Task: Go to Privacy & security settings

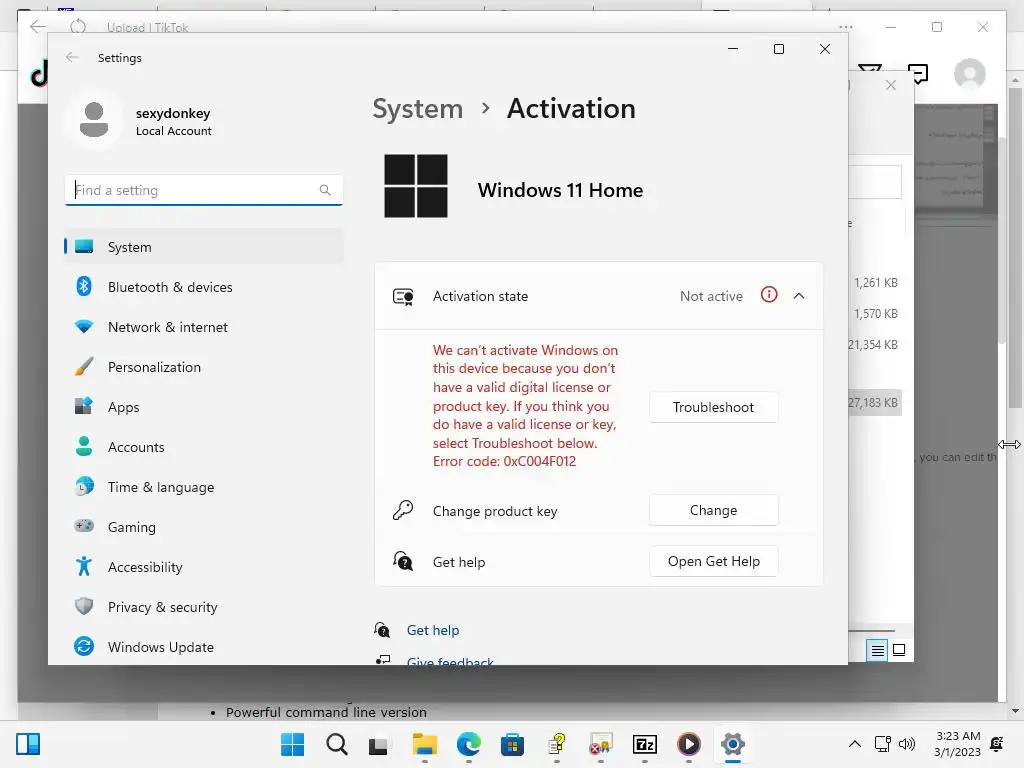Action: [x=204, y=607]
